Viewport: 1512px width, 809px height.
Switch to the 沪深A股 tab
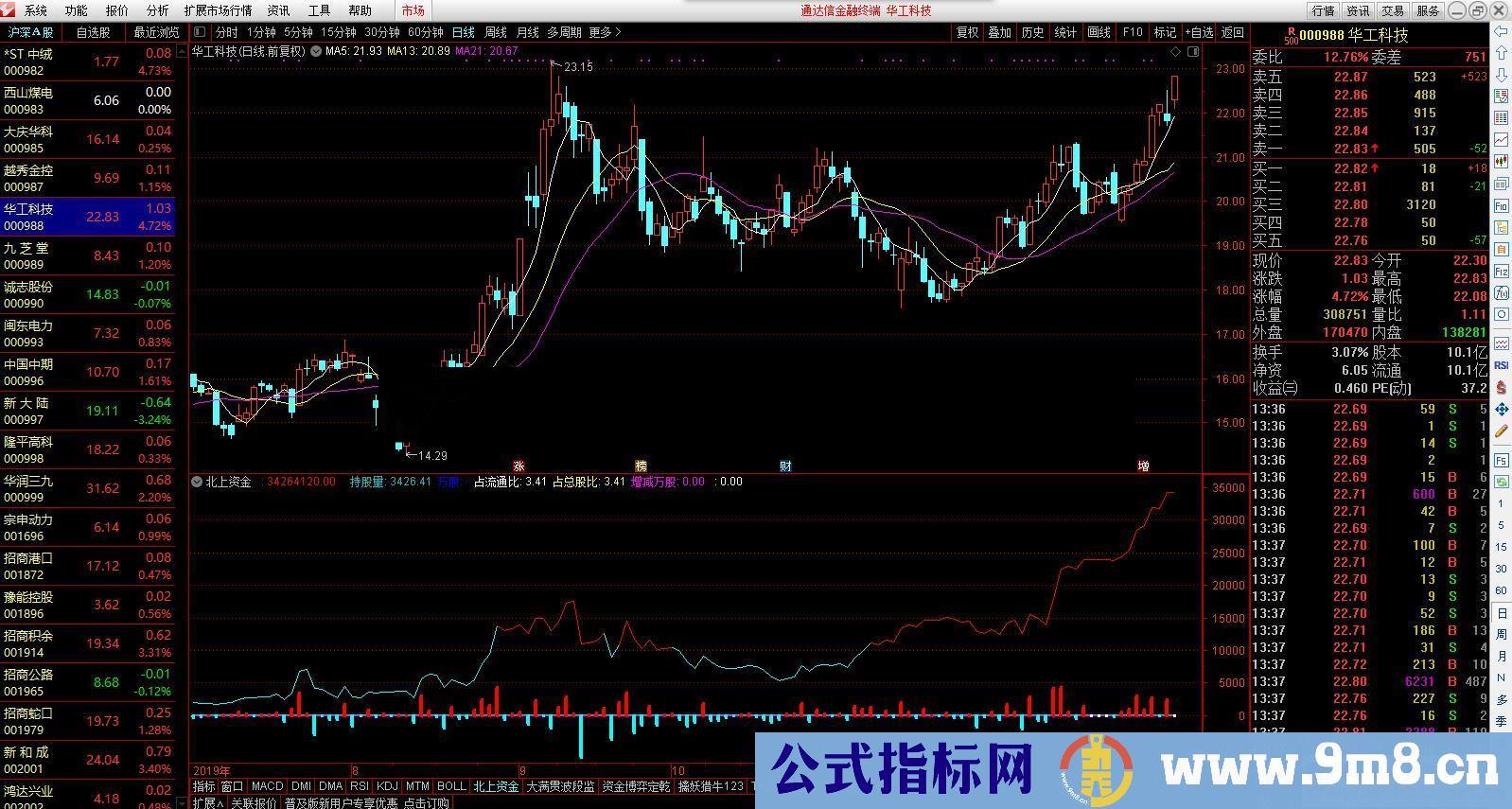tap(31, 32)
